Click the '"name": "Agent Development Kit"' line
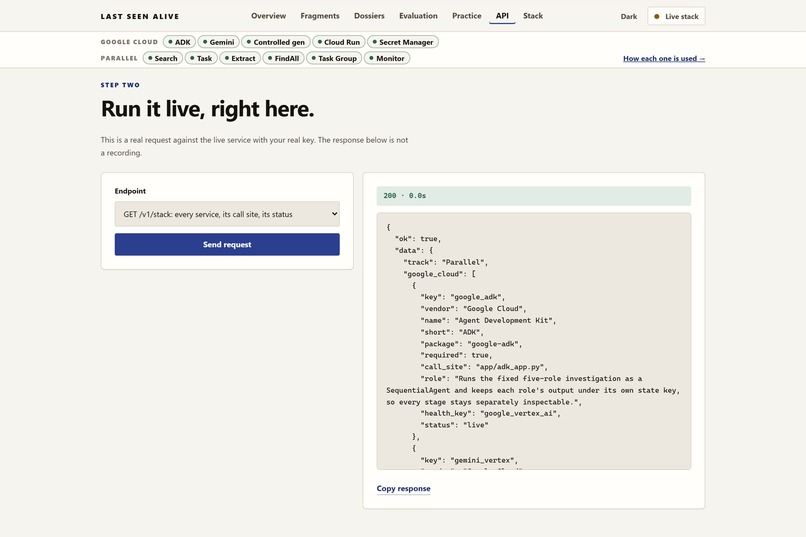Image resolution: width=806 pixels, height=537 pixels. coord(488,320)
